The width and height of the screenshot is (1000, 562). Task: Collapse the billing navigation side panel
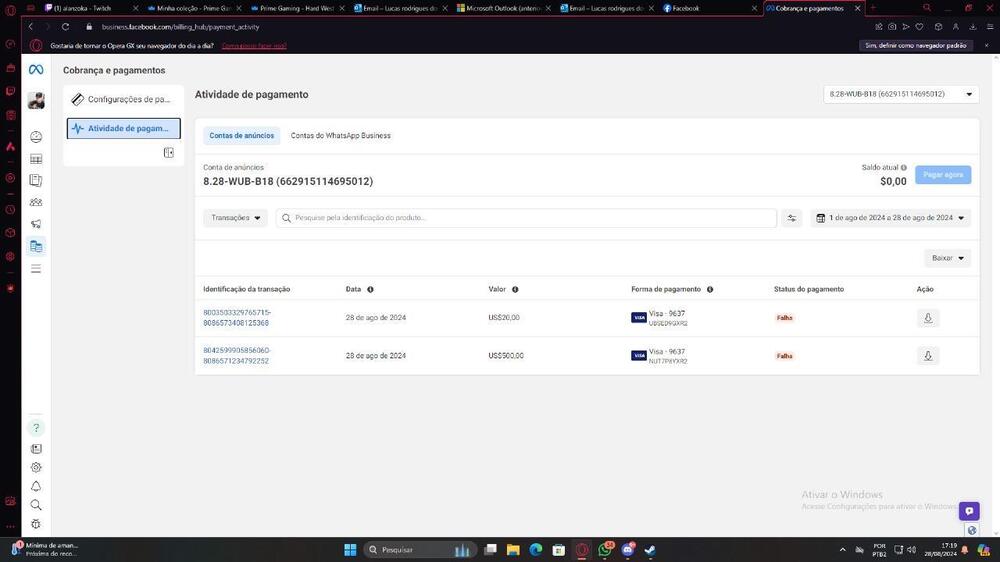pyautogui.click(x=168, y=153)
